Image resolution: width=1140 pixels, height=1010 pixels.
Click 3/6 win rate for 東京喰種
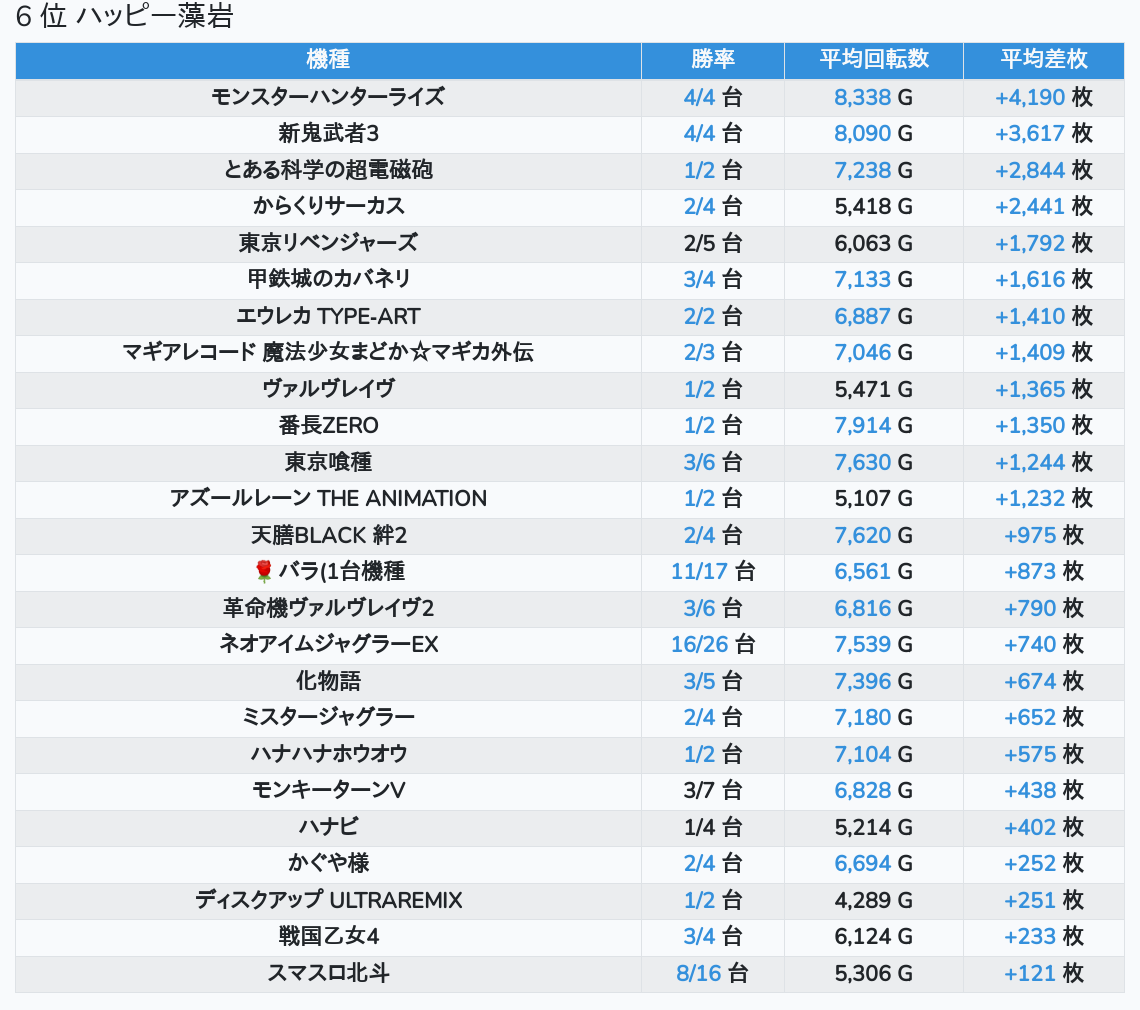coord(699,462)
